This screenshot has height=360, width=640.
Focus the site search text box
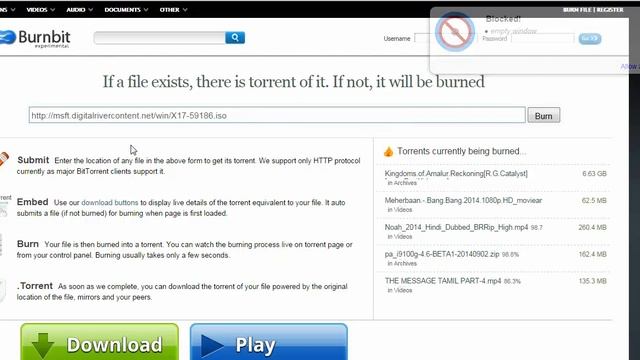coord(160,38)
